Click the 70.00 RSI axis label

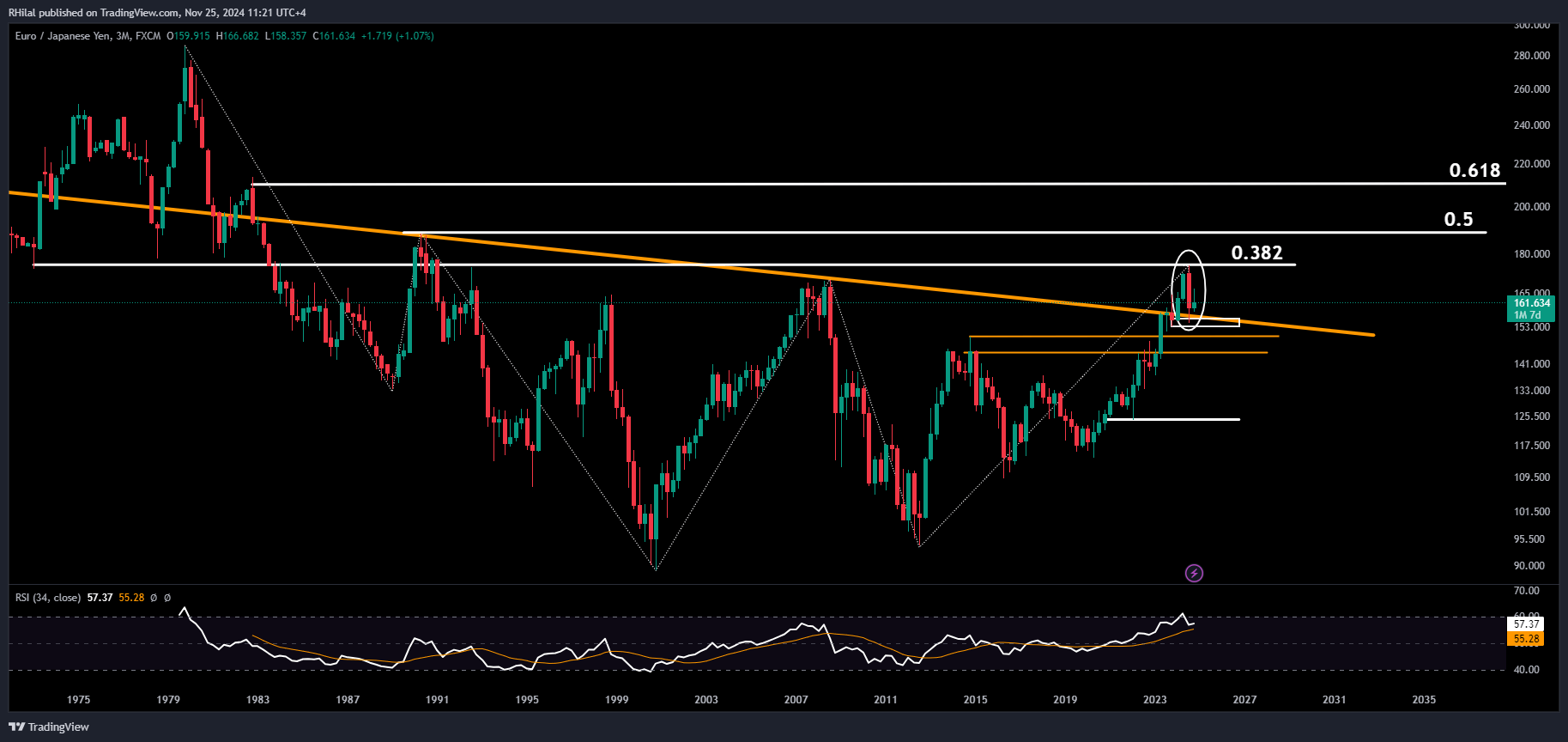1527,591
